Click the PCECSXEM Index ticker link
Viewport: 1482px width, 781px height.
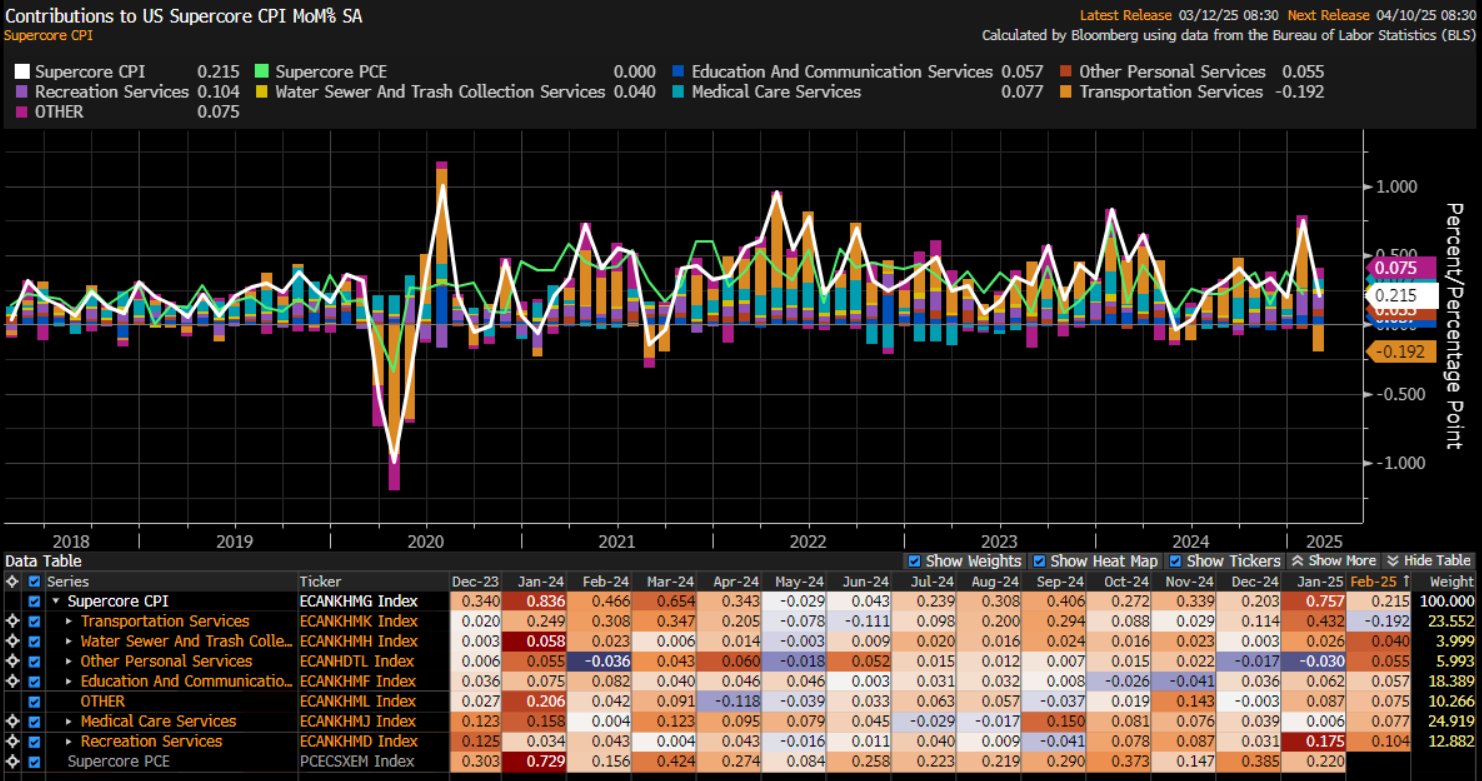(x=356, y=761)
